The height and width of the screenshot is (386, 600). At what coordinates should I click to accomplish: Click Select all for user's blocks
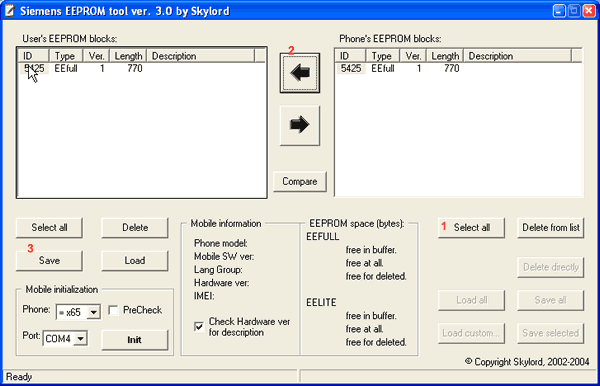click(x=49, y=228)
